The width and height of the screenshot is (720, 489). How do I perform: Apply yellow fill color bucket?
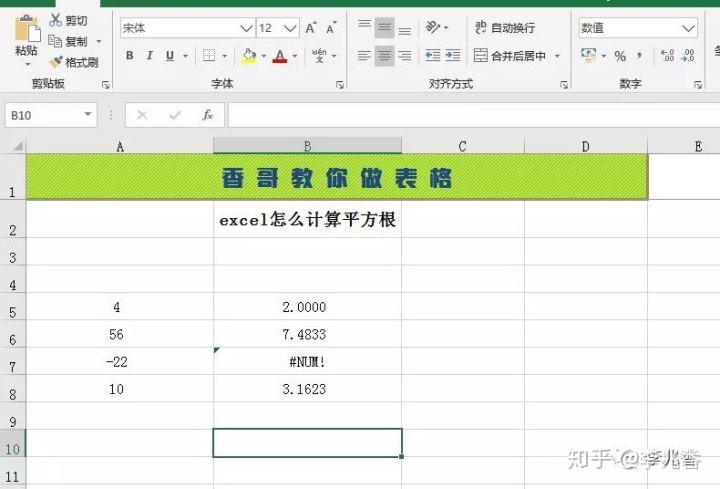[x=249, y=56]
